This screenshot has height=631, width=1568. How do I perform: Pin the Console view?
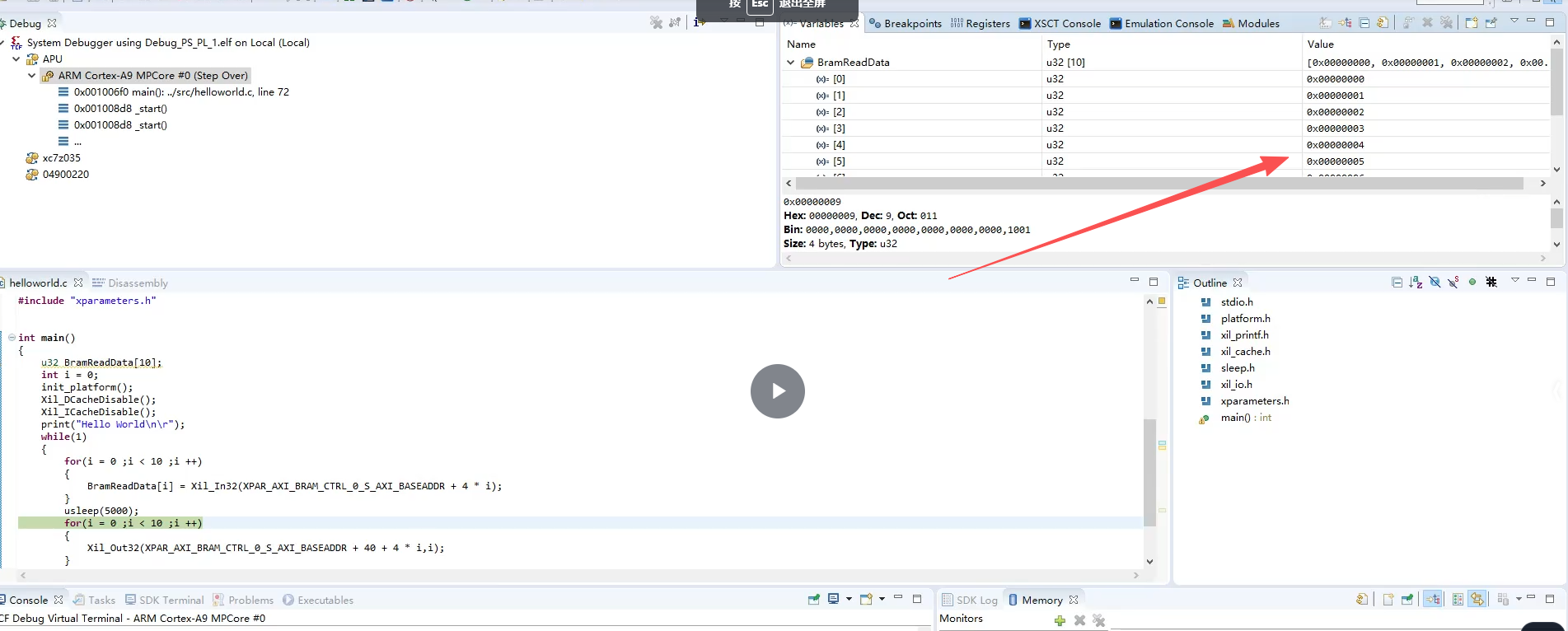tap(813, 599)
